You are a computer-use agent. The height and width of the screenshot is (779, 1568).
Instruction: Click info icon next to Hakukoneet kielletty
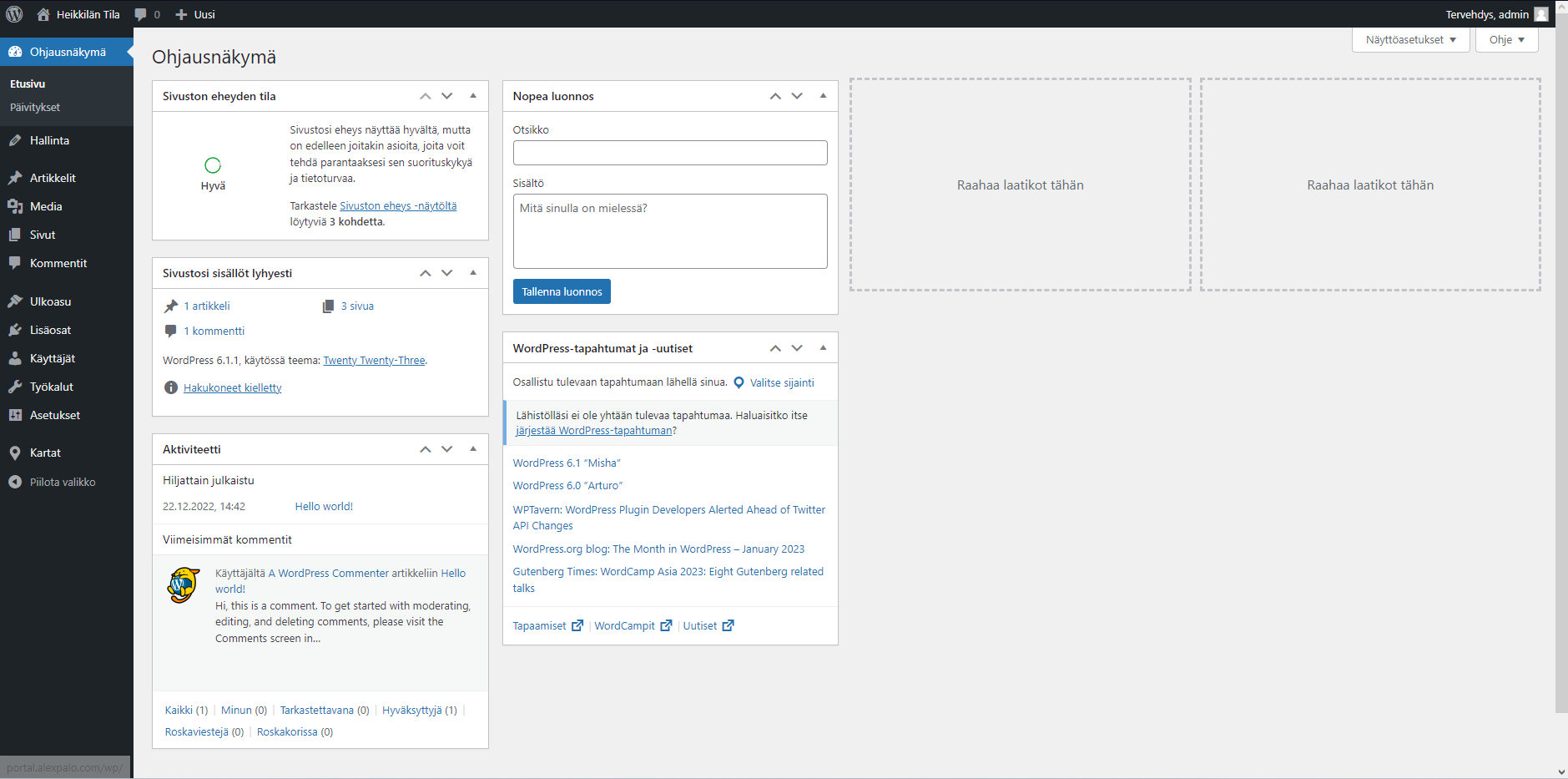click(x=171, y=387)
